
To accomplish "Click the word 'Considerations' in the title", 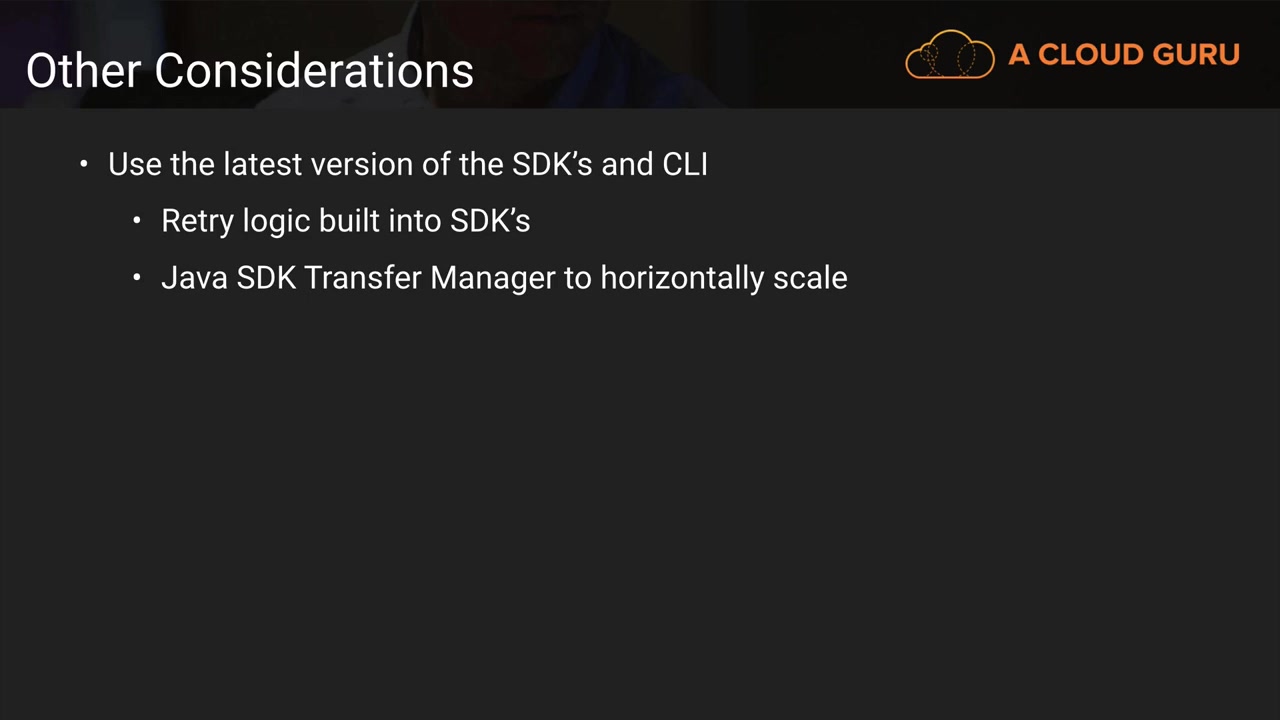I will tap(313, 71).
